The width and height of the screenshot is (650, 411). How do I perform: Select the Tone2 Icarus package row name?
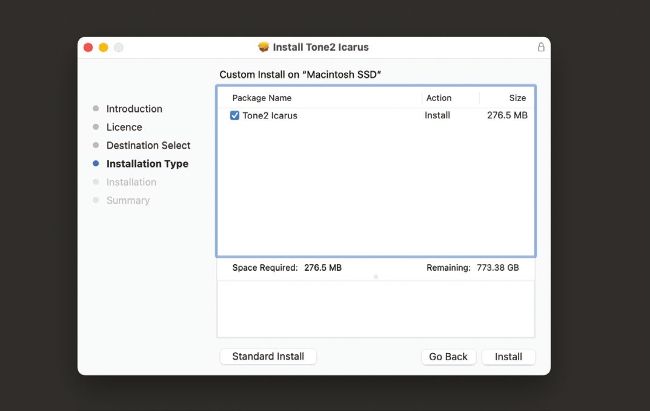(270, 116)
